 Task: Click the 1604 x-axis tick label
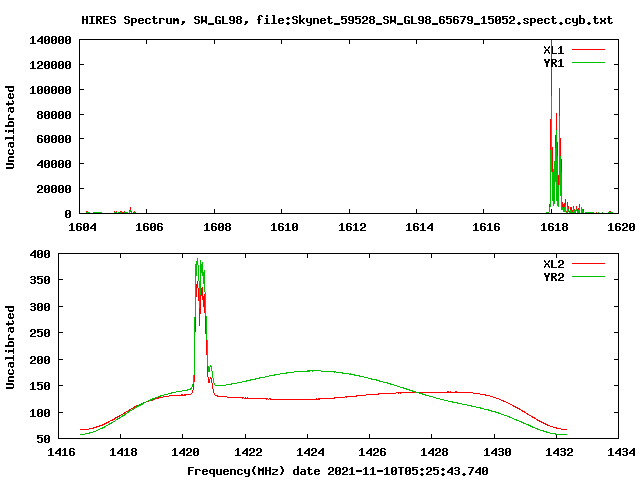click(82, 227)
